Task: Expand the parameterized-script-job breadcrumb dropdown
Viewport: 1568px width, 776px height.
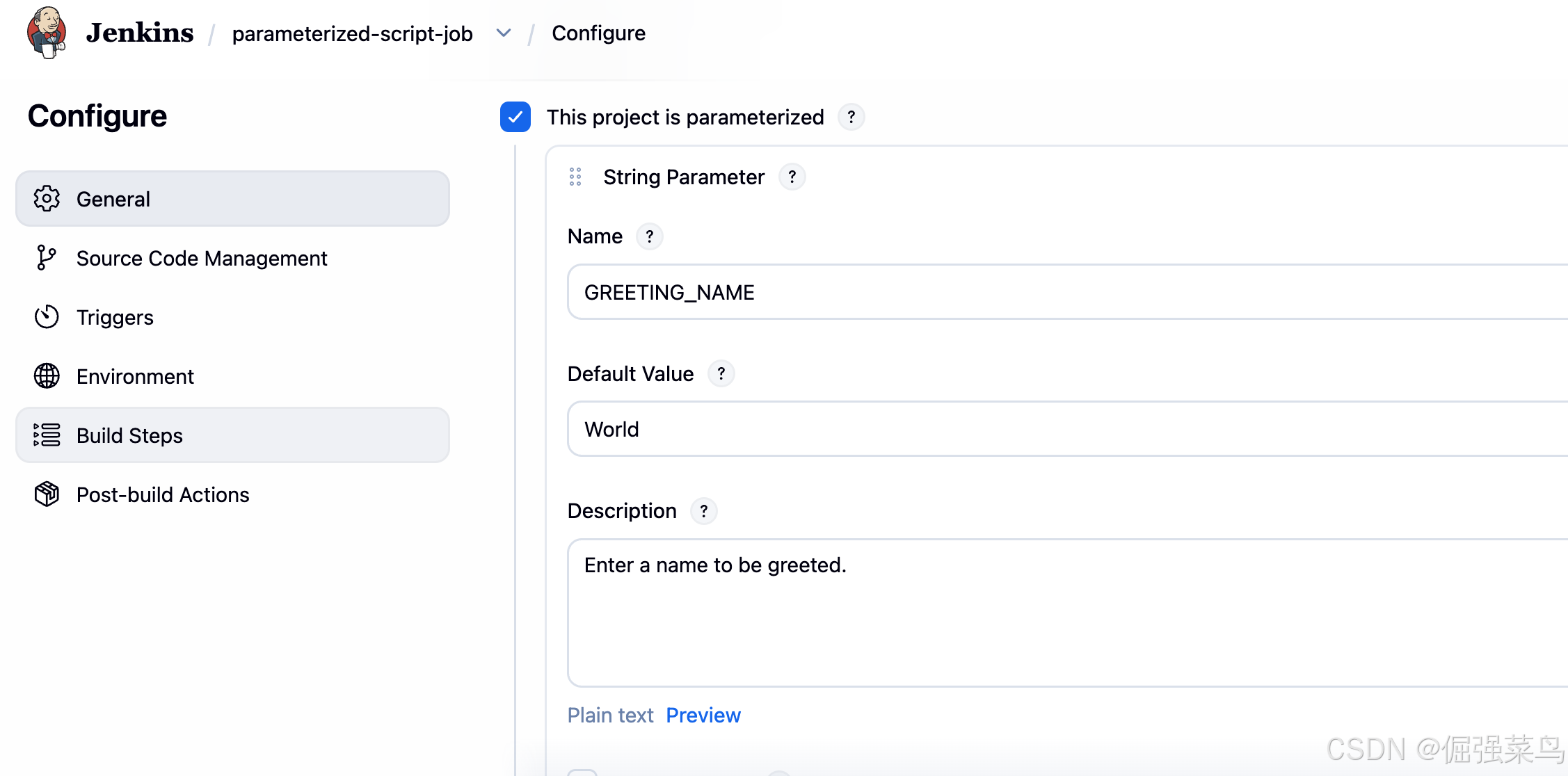Action: click(504, 33)
